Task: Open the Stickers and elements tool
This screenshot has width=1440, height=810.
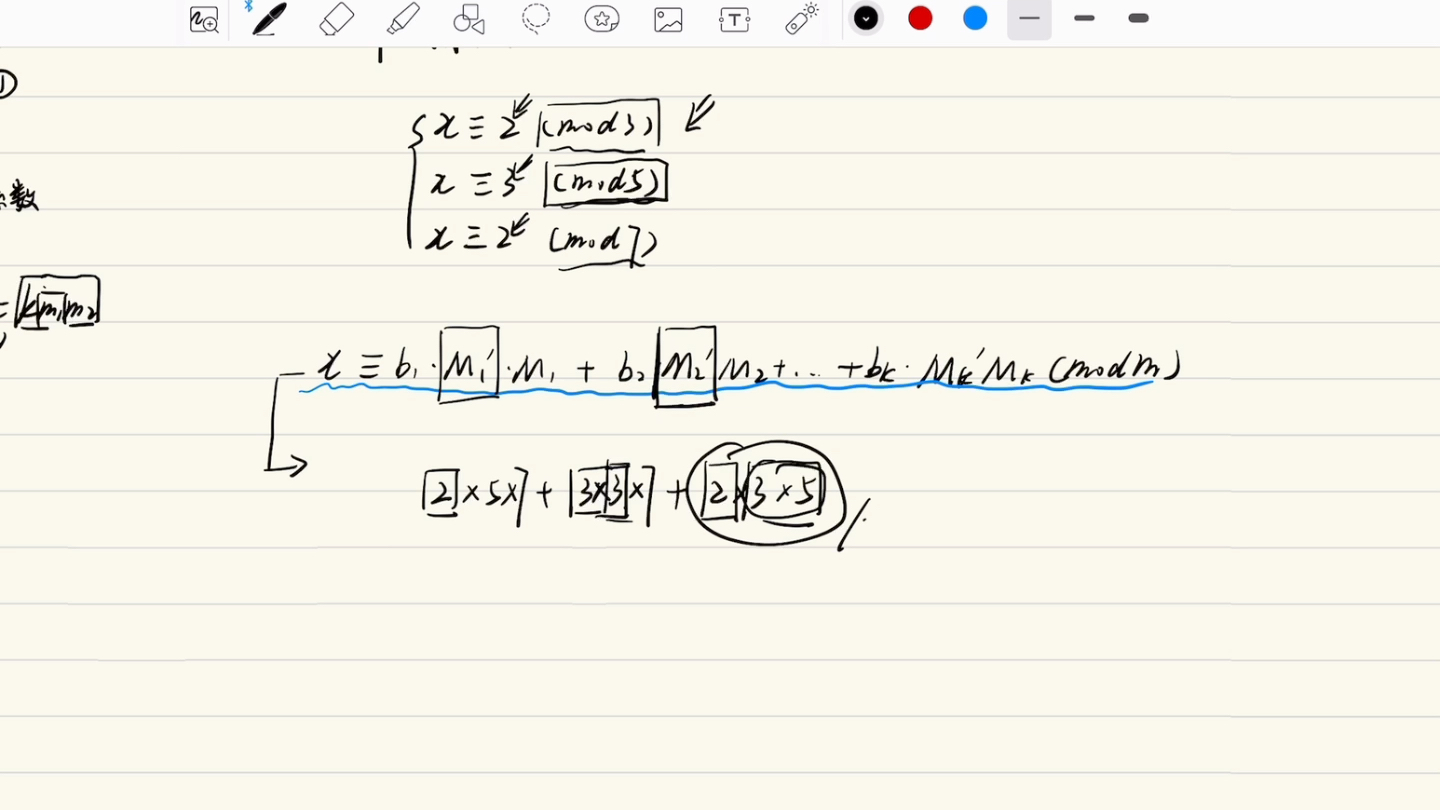Action: pyautogui.click(x=602, y=19)
